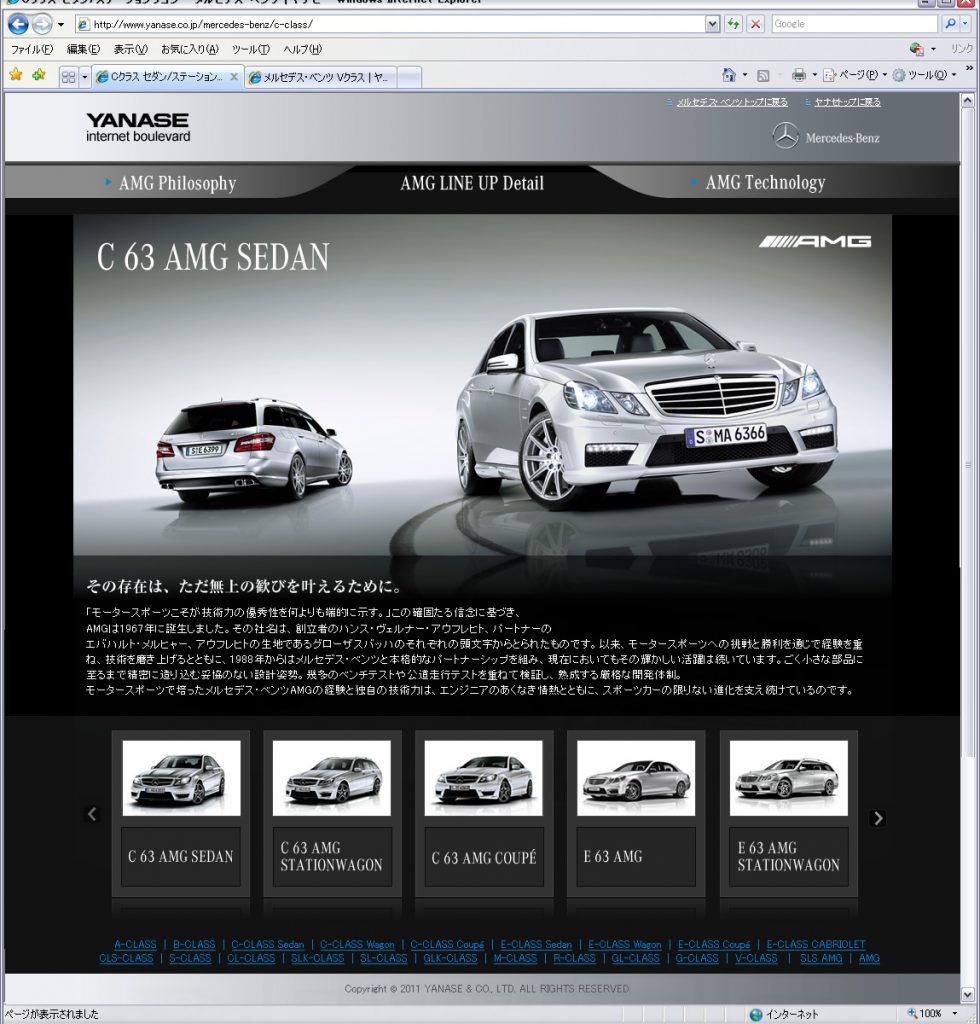980x1024 pixels.
Task: Click the E-CLASS CABRIOLET footer link
Action: [x=816, y=944]
